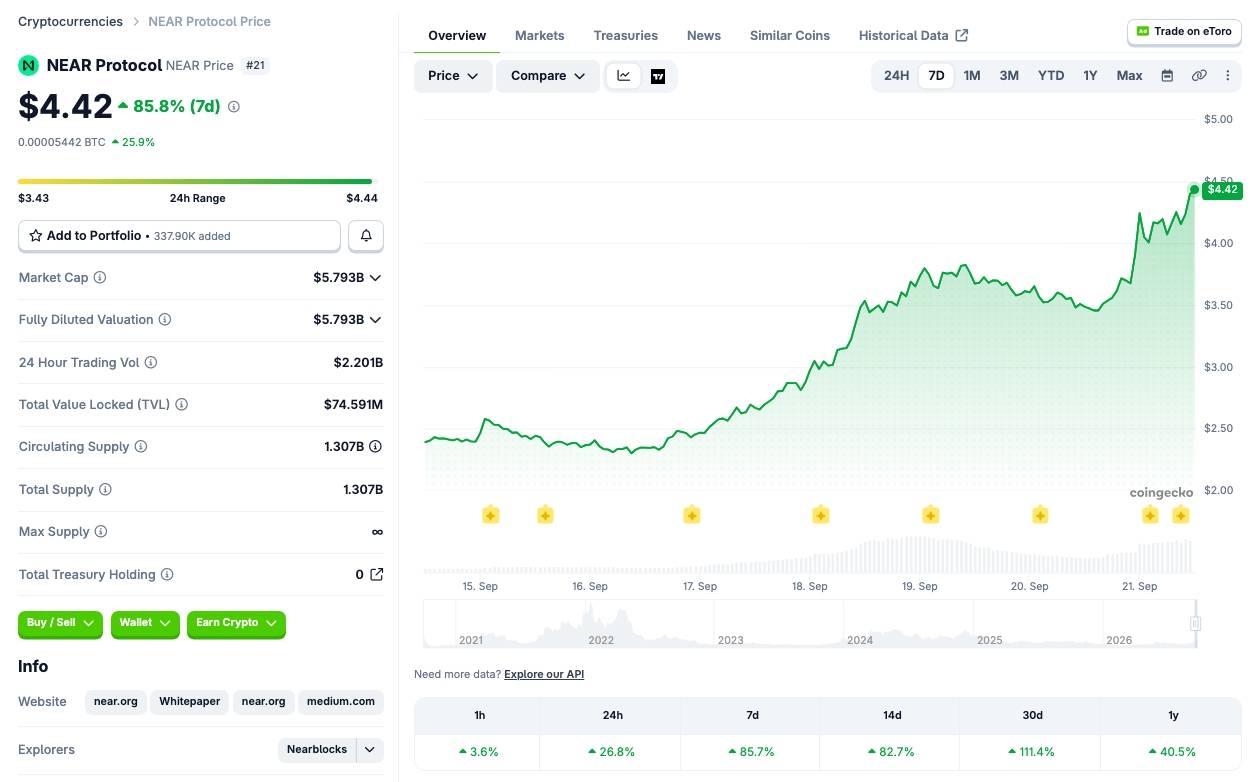The height and width of the screenshot is (782, 1252).
Task: Open Total Treasury Holding info icon
Action: coord(167,575)
